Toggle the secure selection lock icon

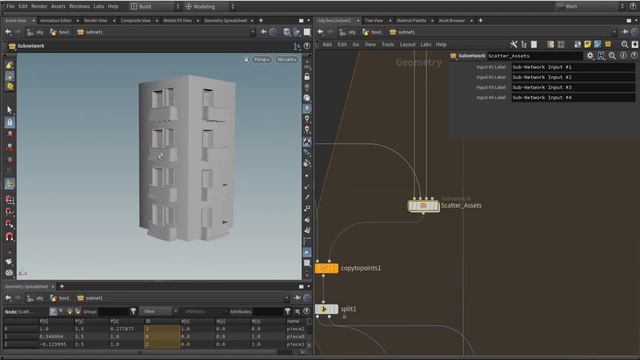click(x=10, y=122)
